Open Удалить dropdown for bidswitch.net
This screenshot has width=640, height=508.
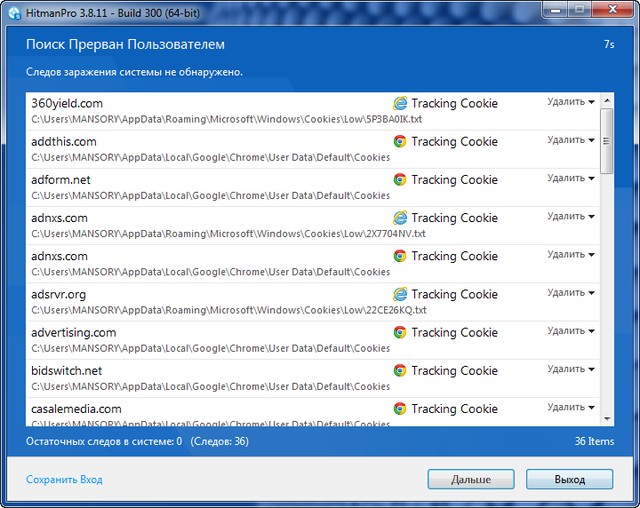571,369
